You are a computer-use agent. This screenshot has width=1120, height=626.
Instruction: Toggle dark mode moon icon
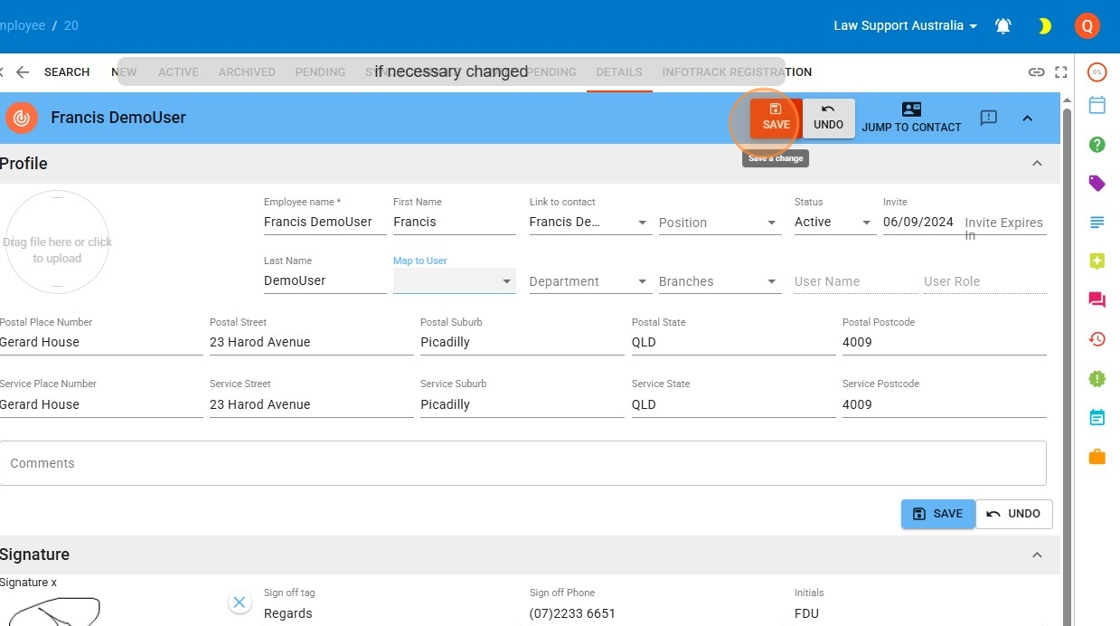(1044, 26)
